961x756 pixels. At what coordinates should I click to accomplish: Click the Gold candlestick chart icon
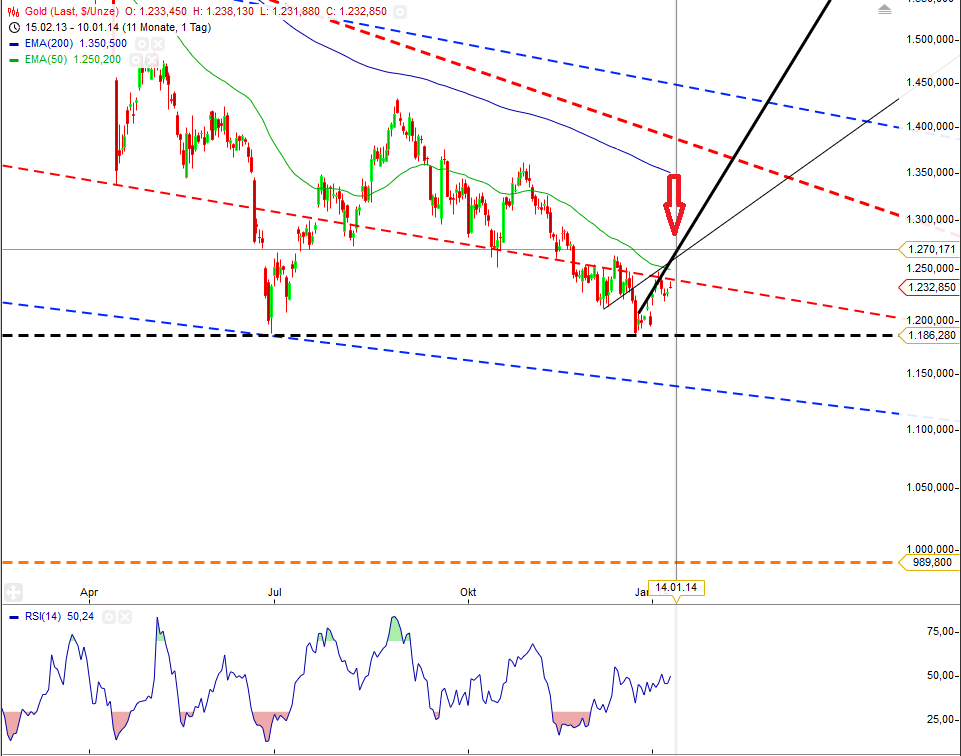(x=12, y=11)
